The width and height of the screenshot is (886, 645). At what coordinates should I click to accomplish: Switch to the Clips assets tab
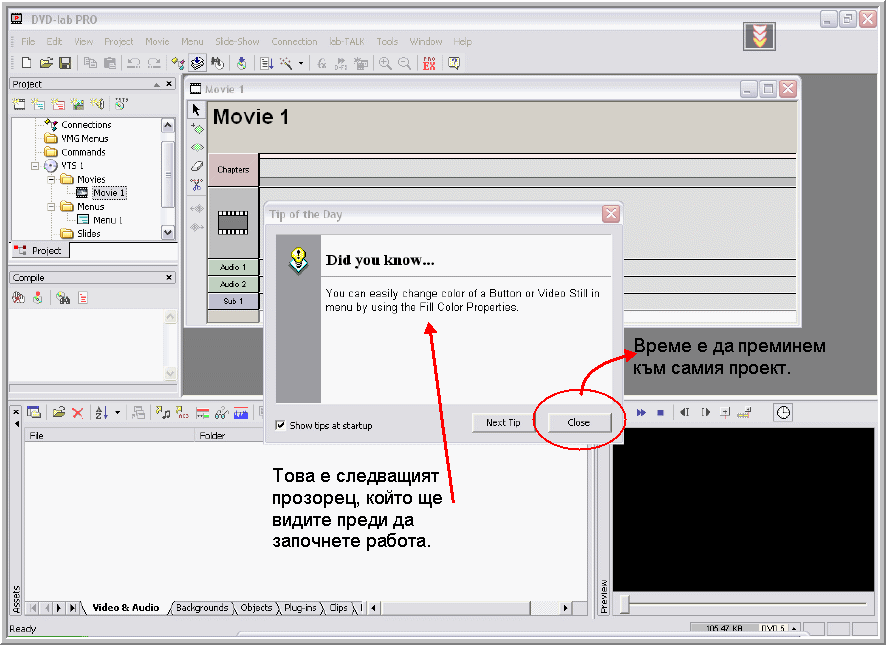338,608
